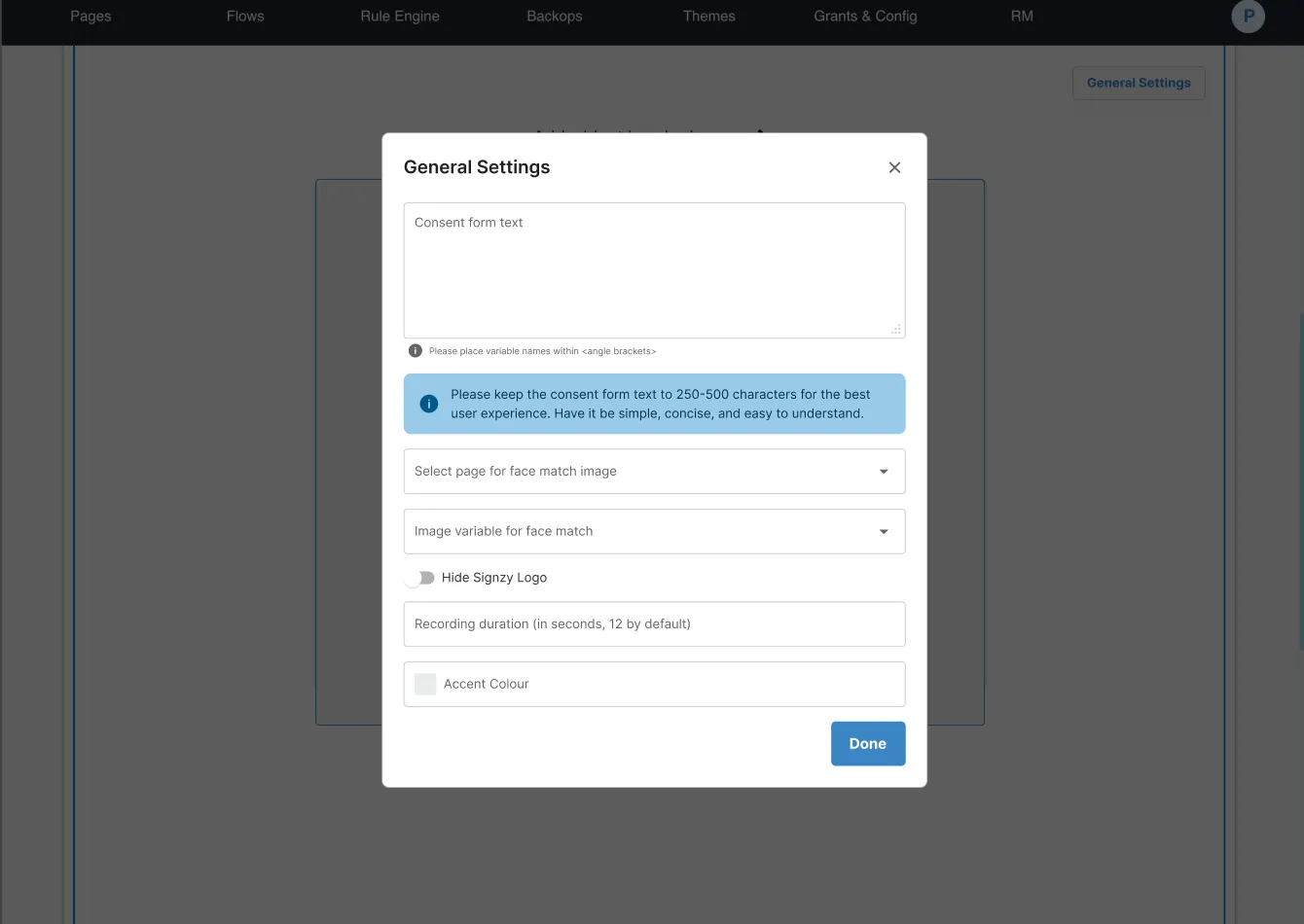Click the arrow of the image variable selector
1304x924 pixels.
884,532
